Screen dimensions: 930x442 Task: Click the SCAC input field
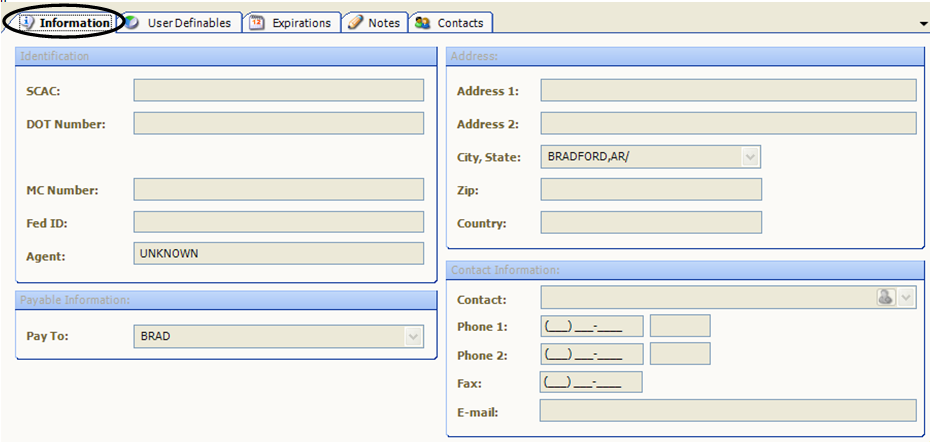pyautogui.click(x=279, y=90)
